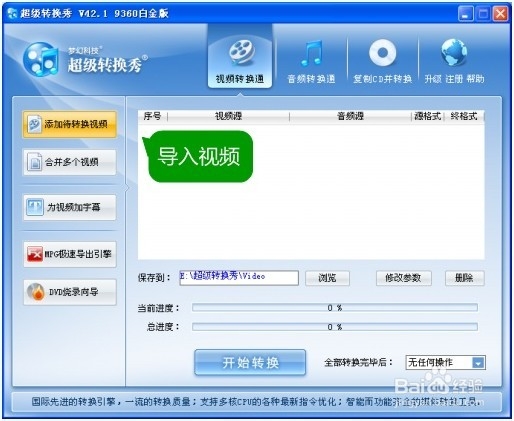514x421 pixels.
Task: Click the 删除 delete button
Action: 465,278
